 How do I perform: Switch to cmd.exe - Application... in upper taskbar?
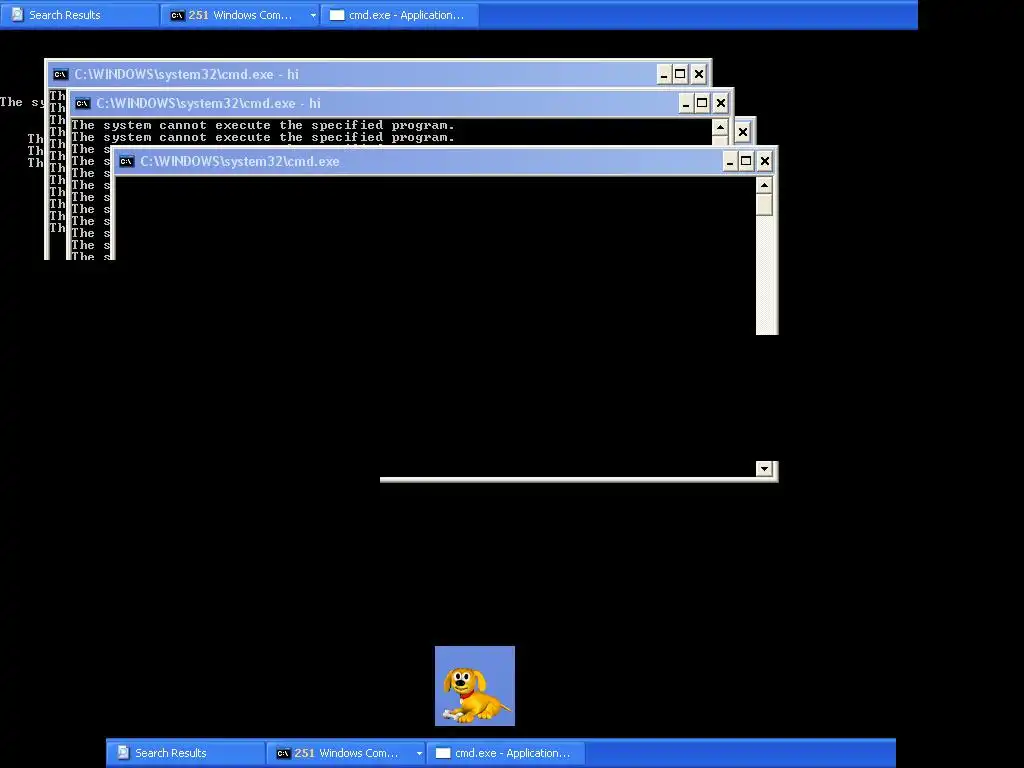pyautogui.click(x=400, y=15)
